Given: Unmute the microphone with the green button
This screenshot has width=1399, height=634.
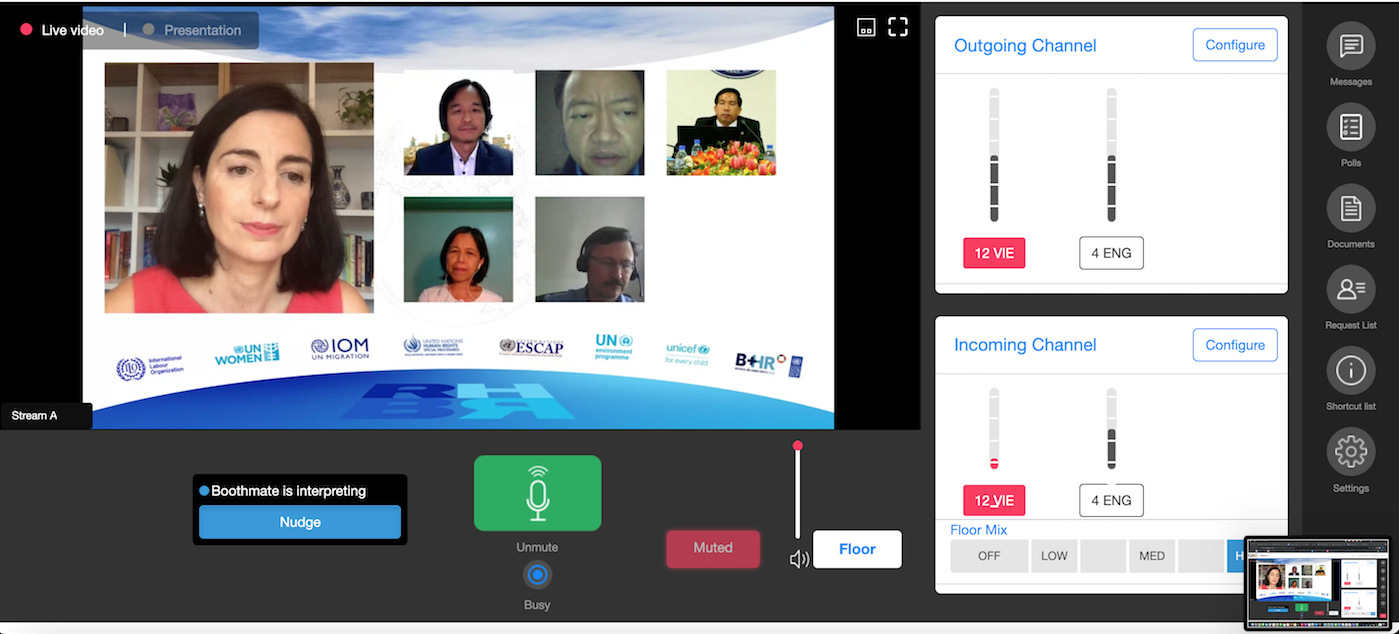Looking at the screenshot, I should pyautogui.click(x=537, y=493).
